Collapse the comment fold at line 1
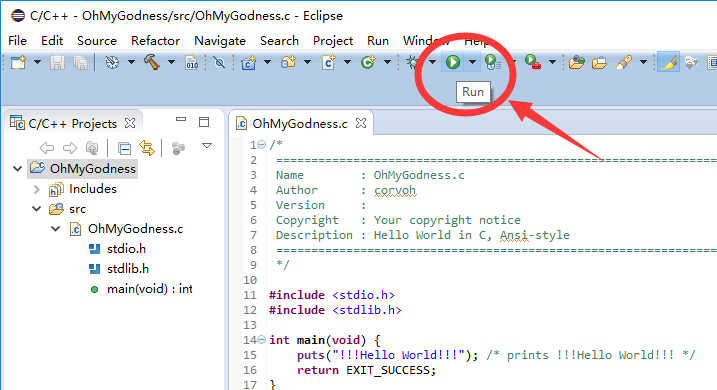The height and width of the screenshot is (390, 717). click(262, 145)
